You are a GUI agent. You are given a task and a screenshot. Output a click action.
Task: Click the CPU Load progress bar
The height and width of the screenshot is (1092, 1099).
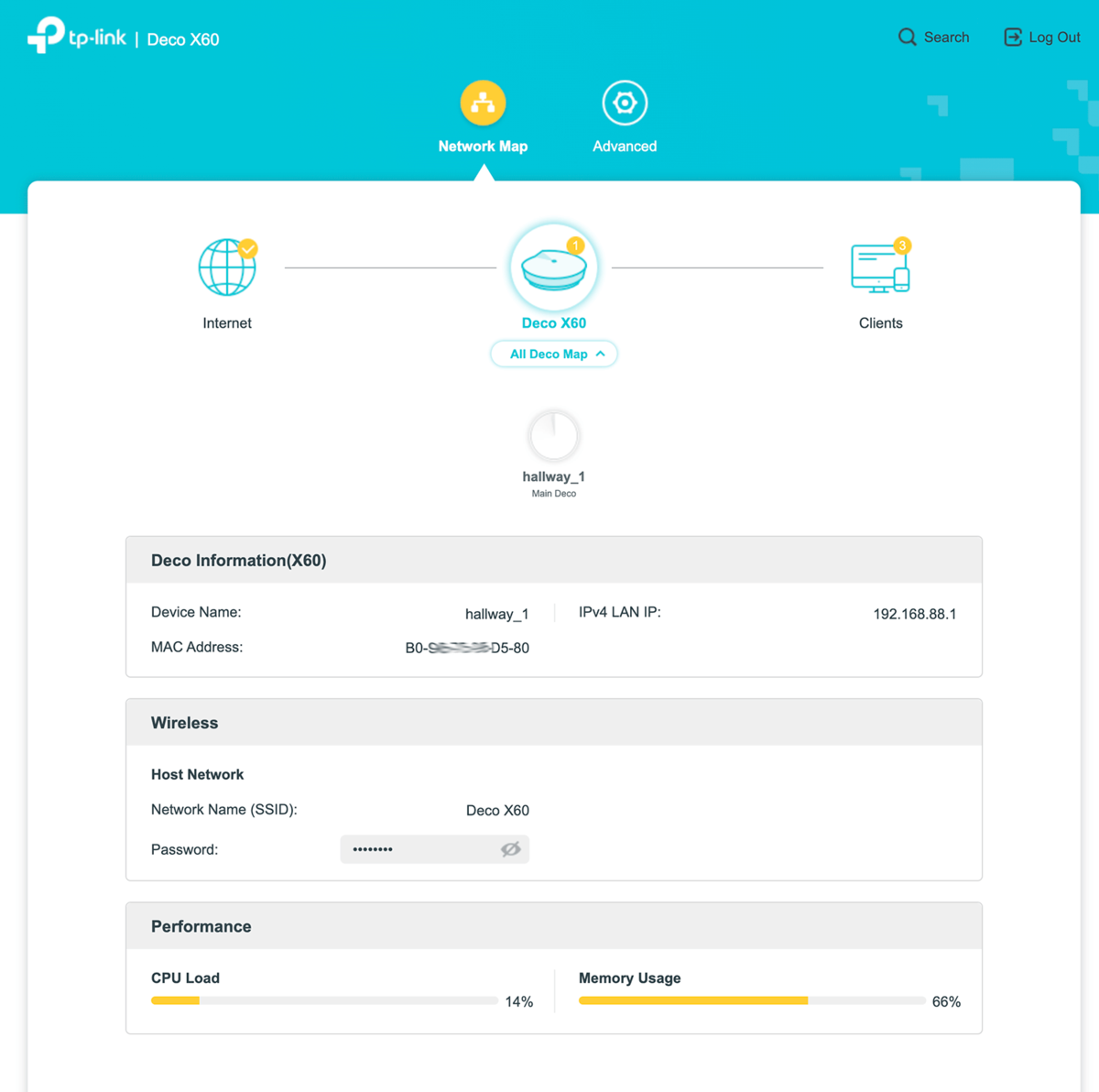click(x=324, y=1000)
